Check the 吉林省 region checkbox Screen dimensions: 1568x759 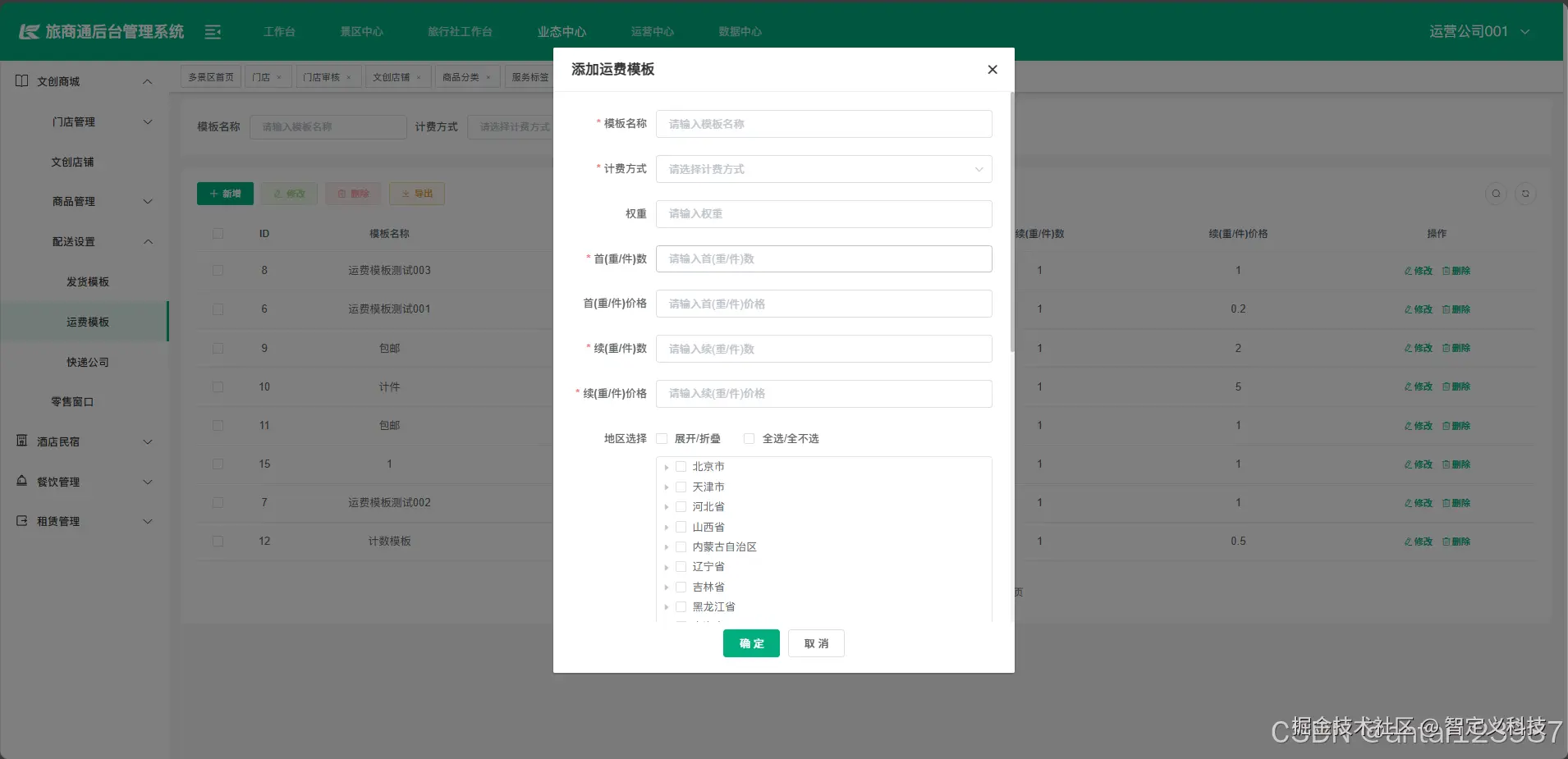[x=681, y=588]
